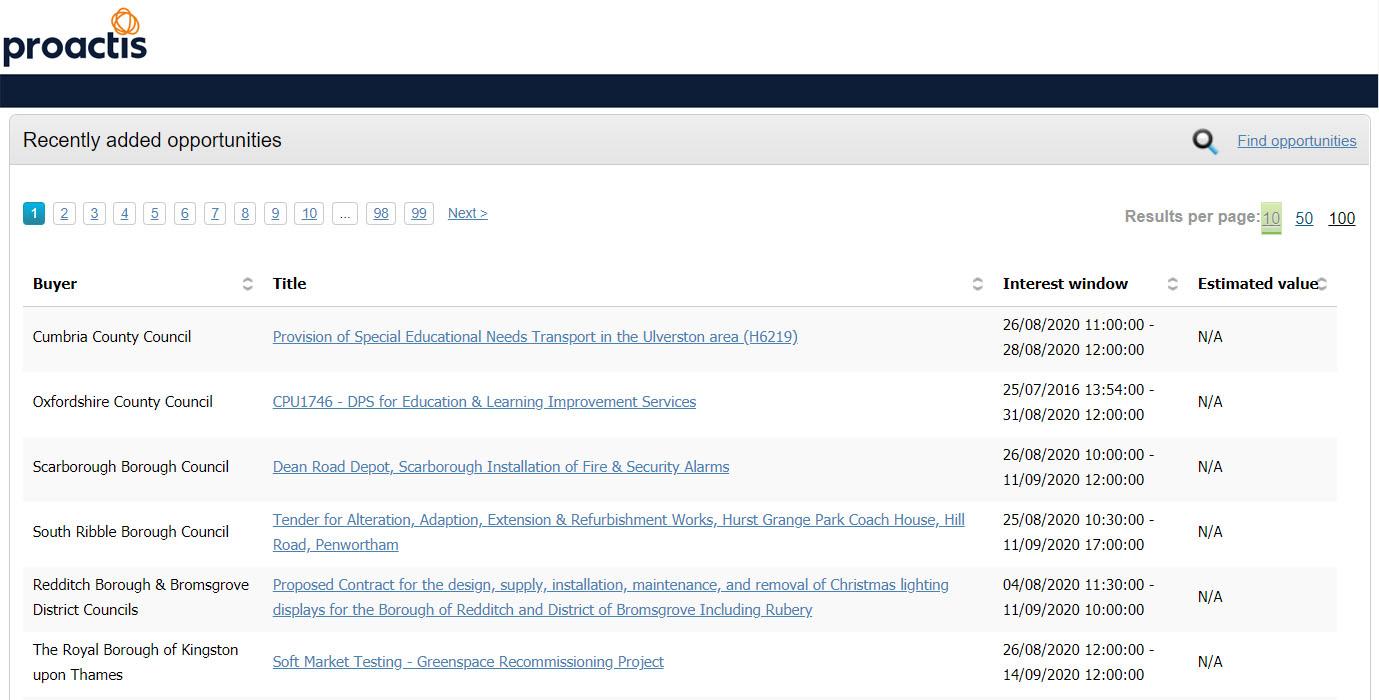Sort by Buyer column arrows
1379x700 pixels.
coord(247,284)
